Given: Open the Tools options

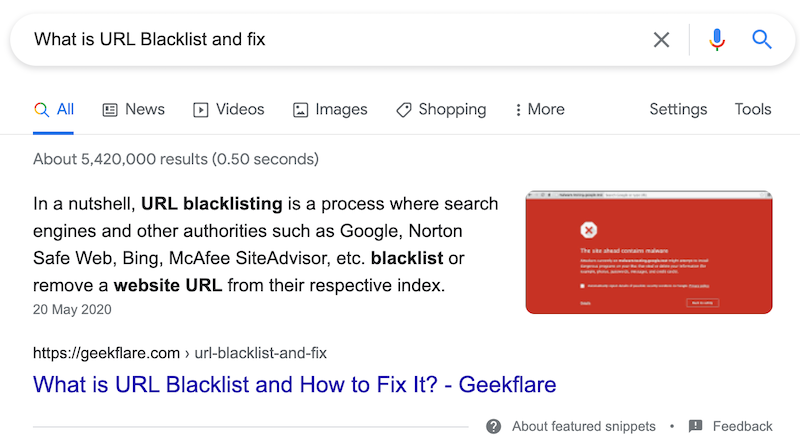Looking at the screenshot, I should pos(753,110).
